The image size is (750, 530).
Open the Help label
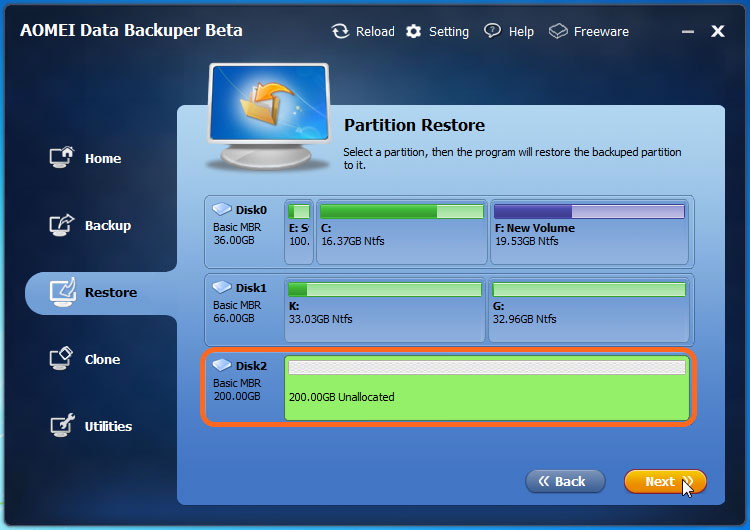[x=521, y=32]
